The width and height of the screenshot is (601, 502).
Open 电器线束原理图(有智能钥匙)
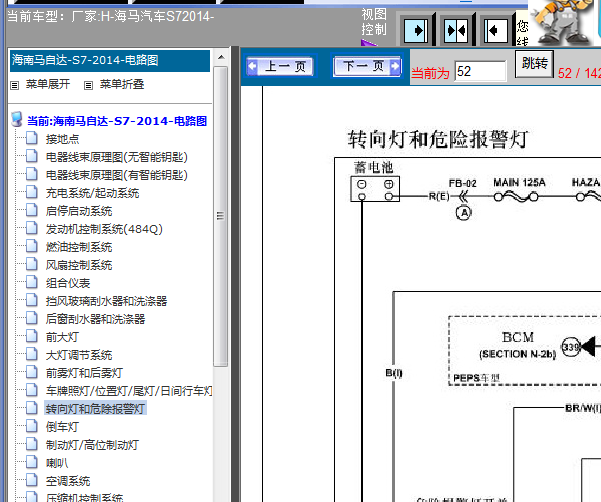pos(117,175)
